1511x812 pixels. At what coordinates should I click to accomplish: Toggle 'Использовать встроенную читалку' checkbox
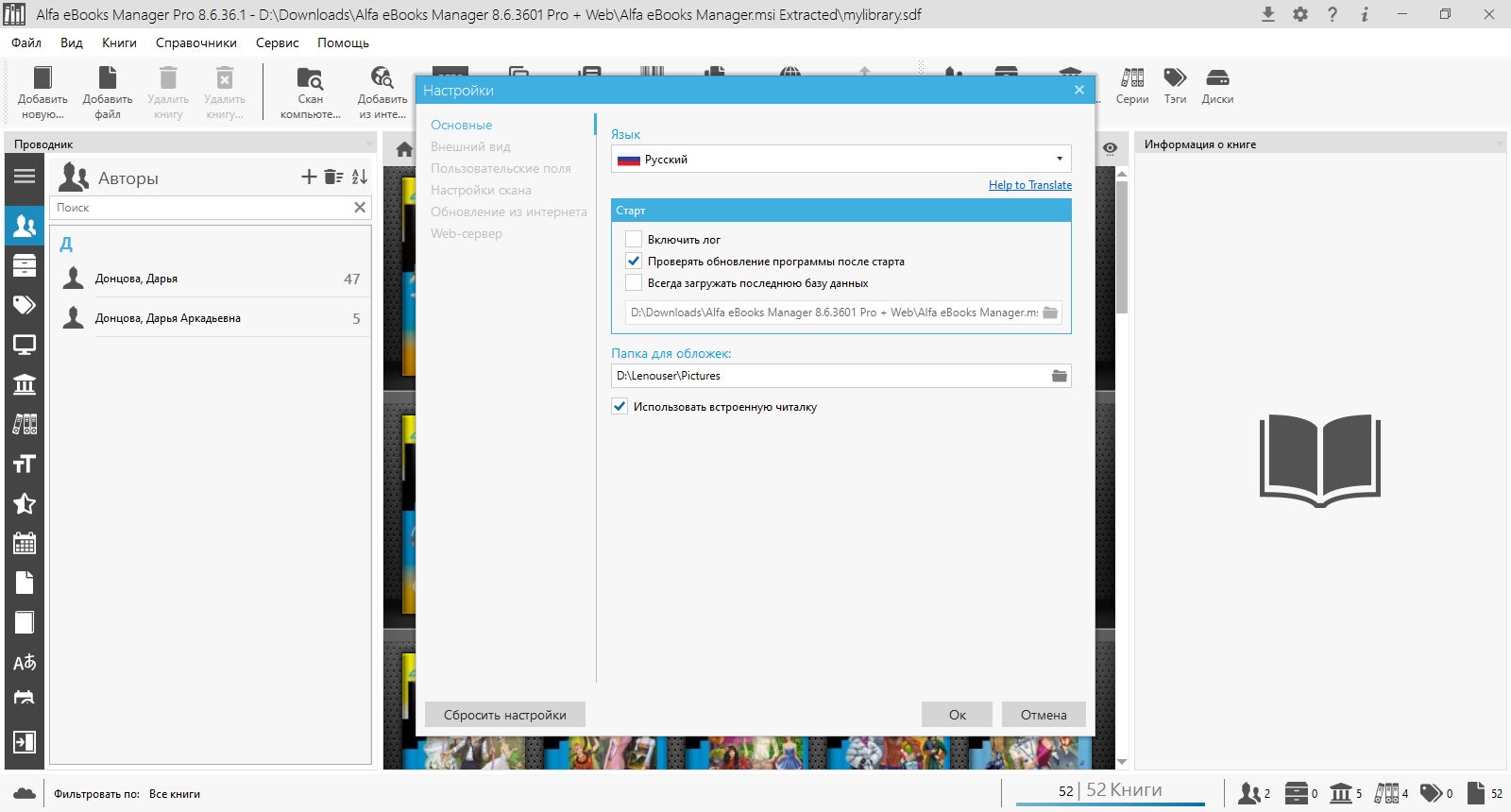click(620, 407)
